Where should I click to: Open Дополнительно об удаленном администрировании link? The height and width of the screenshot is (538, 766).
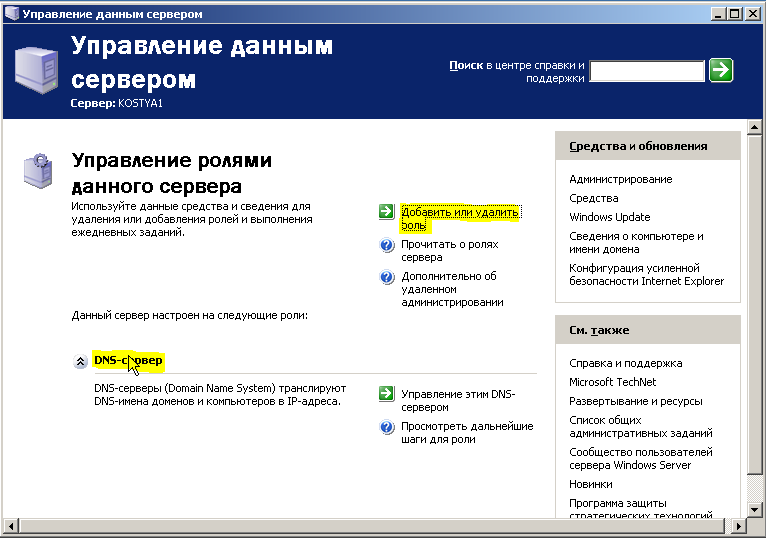tap(452, 289)
